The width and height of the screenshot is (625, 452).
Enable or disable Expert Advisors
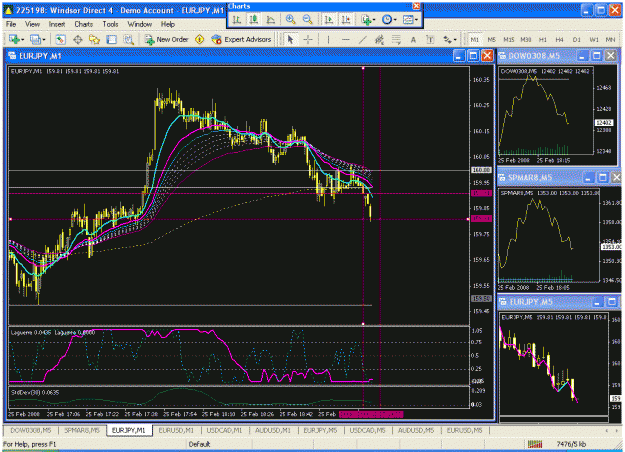coord(241,39)
